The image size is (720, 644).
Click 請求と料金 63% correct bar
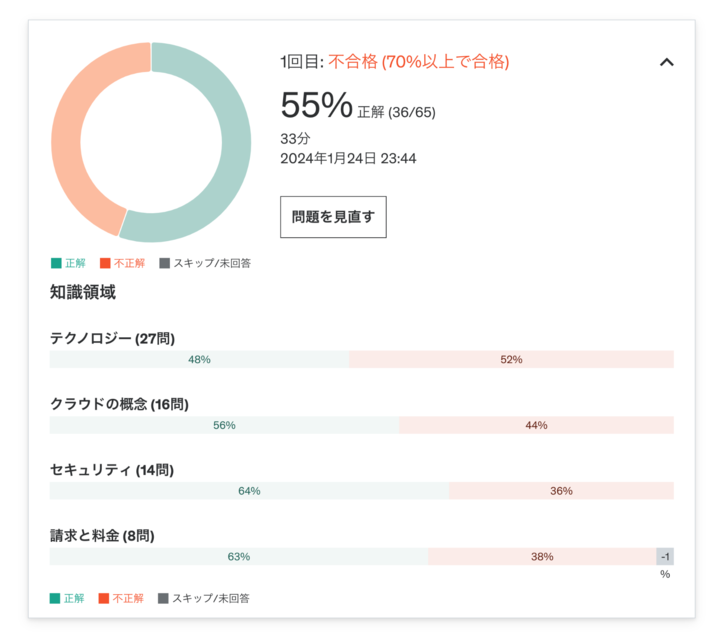(x=238, y=557)
